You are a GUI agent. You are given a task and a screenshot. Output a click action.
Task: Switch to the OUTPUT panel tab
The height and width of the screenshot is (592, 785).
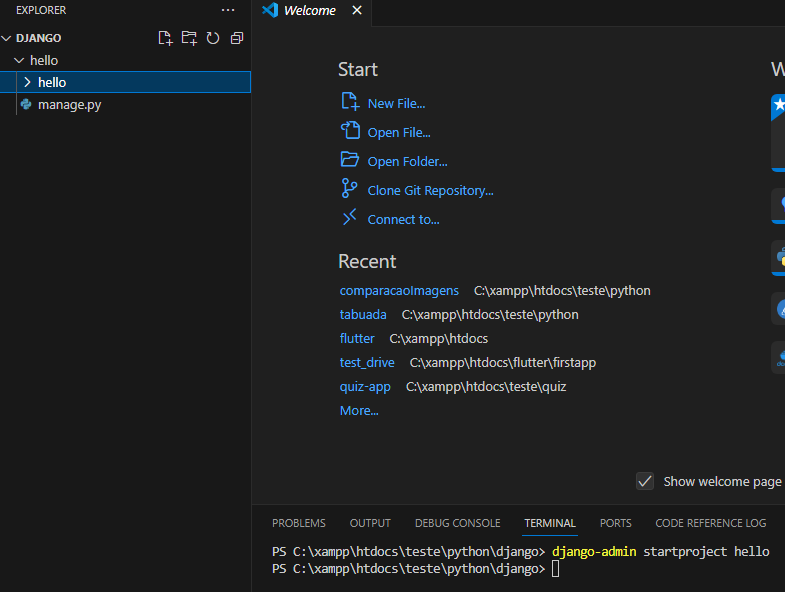click(370, 523)
